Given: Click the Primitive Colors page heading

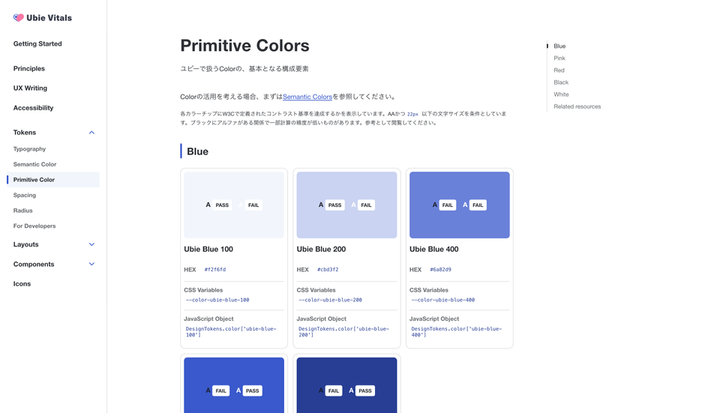Looking at the screenshot, I should pyautogui.click(x=245, y=46).
